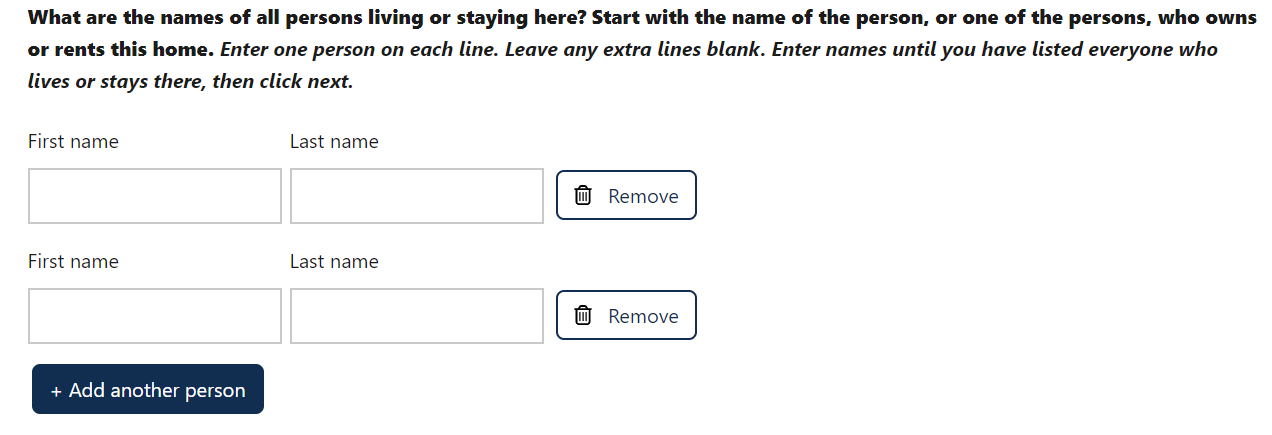Select the second person's Last name field
Screen dimensions: 1272x435
pyautogui.click(x=417, y=316)
